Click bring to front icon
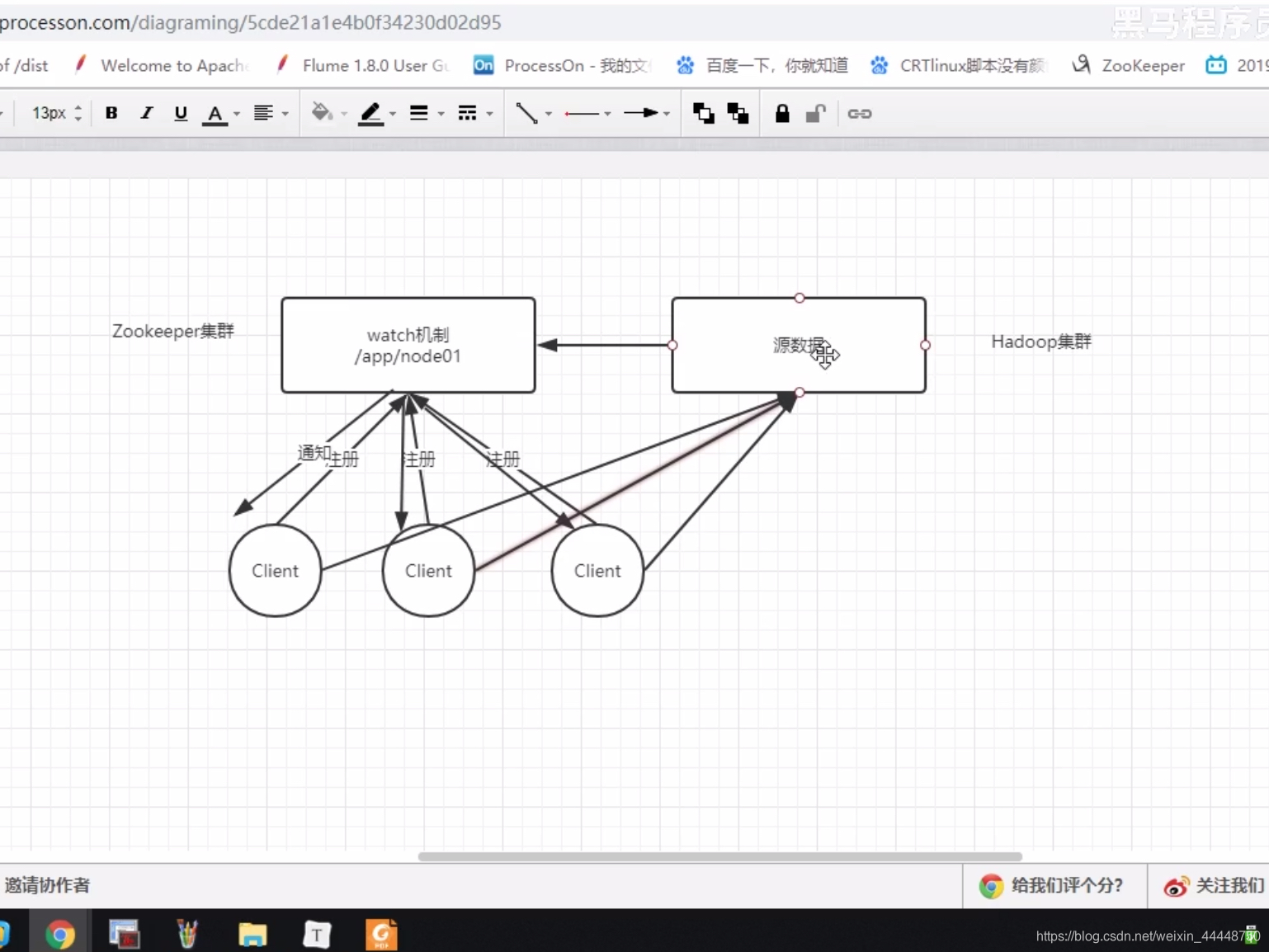1269x952 pixels. pyautogui.click(x=704, y=113)
